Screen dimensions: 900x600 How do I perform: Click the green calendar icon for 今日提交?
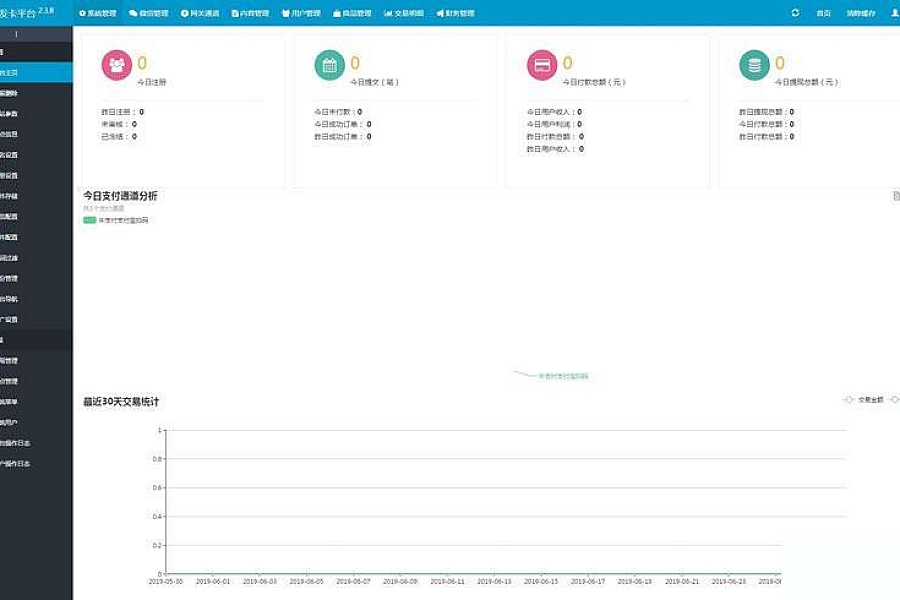(x=329, y=65)
